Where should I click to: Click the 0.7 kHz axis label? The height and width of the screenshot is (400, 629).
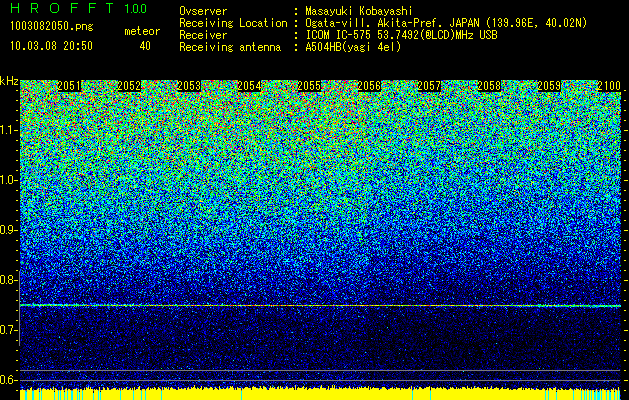(8, 330)
